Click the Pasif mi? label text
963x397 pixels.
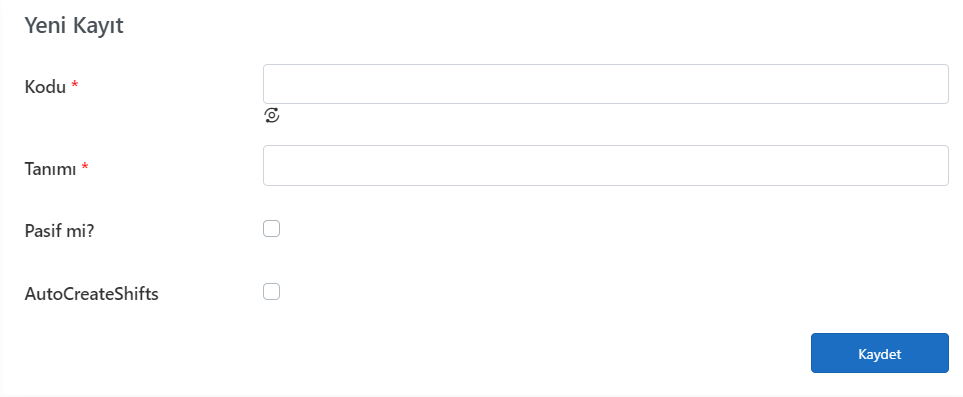[59, 232]
